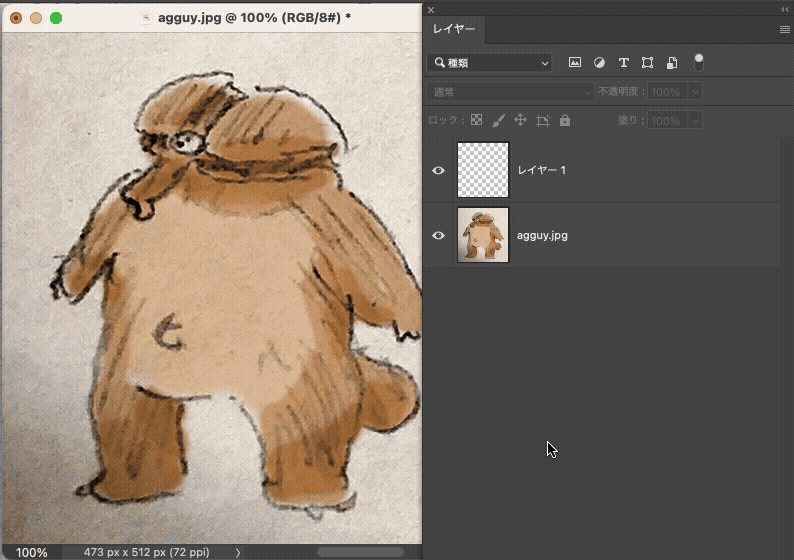This screenshot has height=560, width=794.
Task: Open the layers panel hamburger menu
Action: 784,30
